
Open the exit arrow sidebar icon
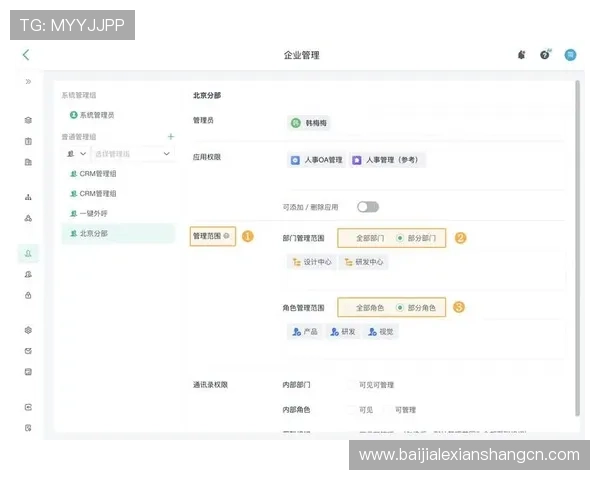[x=28, y=407]
